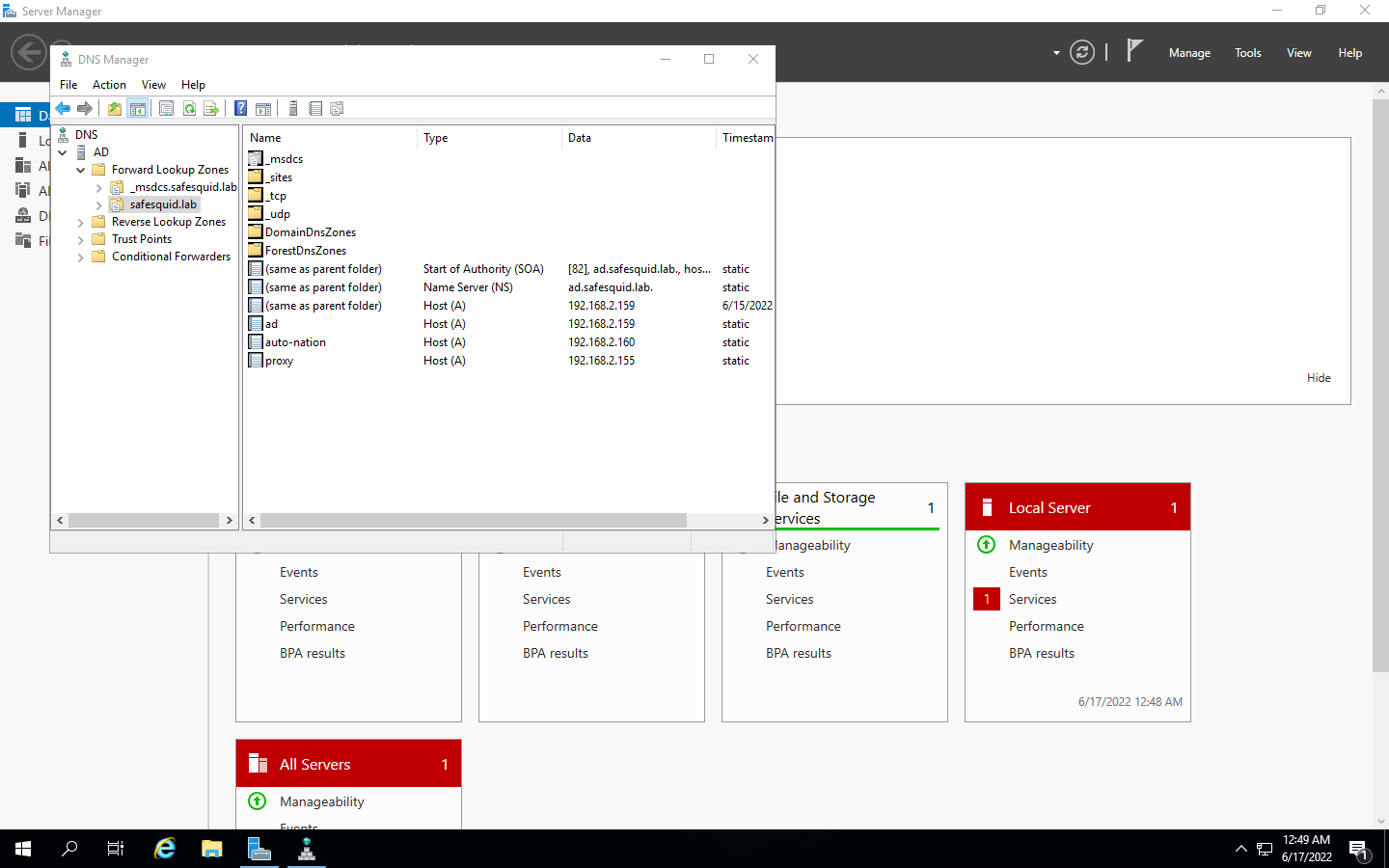Select the Name Server (NS) record

pos(510,287)
